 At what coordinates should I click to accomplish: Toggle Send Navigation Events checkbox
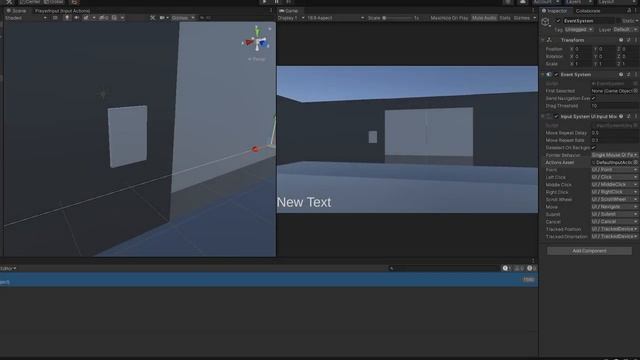point(593,98)
